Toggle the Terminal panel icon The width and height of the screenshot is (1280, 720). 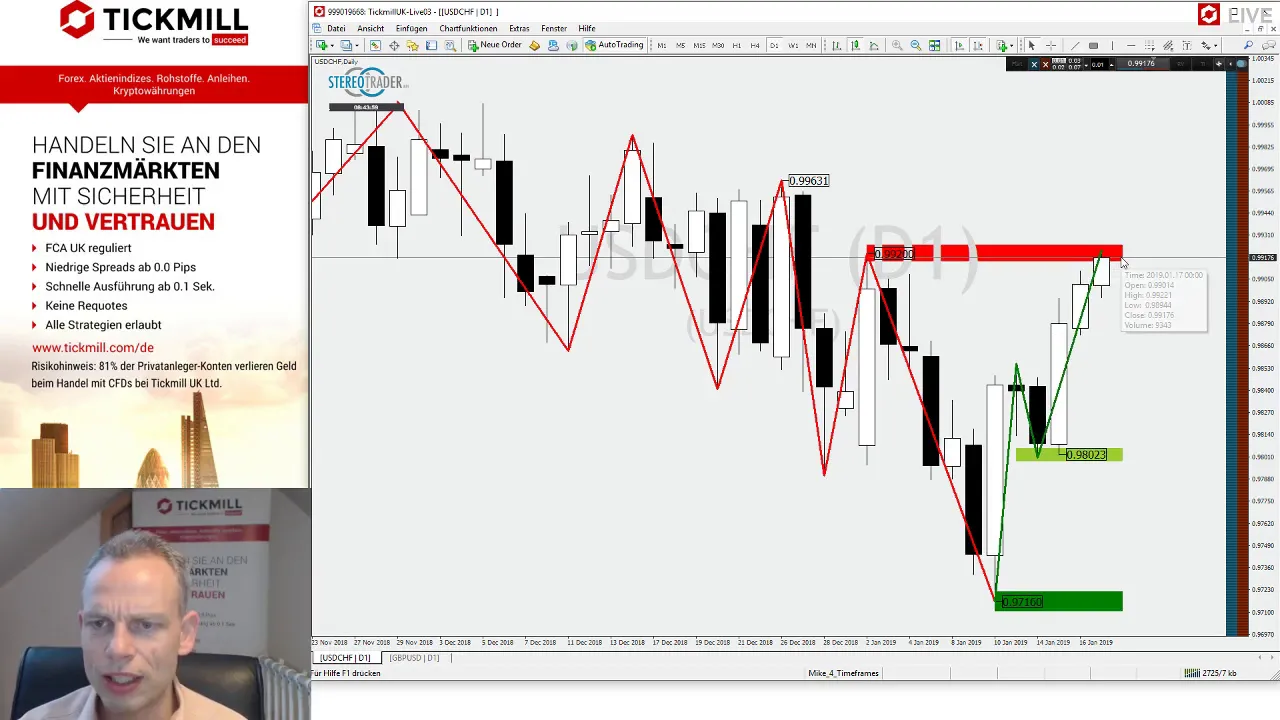pos(431,45)
